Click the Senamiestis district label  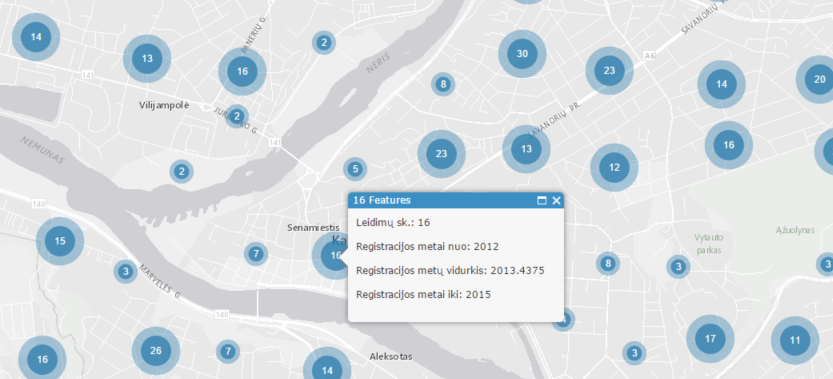tap(313, 228)
